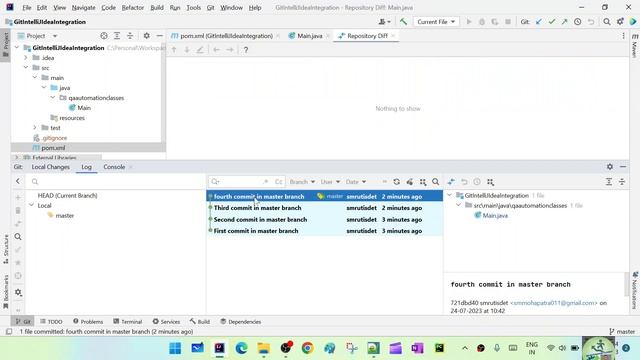Click the search magnifier in Git branches sidebar
This screenshot has width=640, height=360.
click(18, 237)
